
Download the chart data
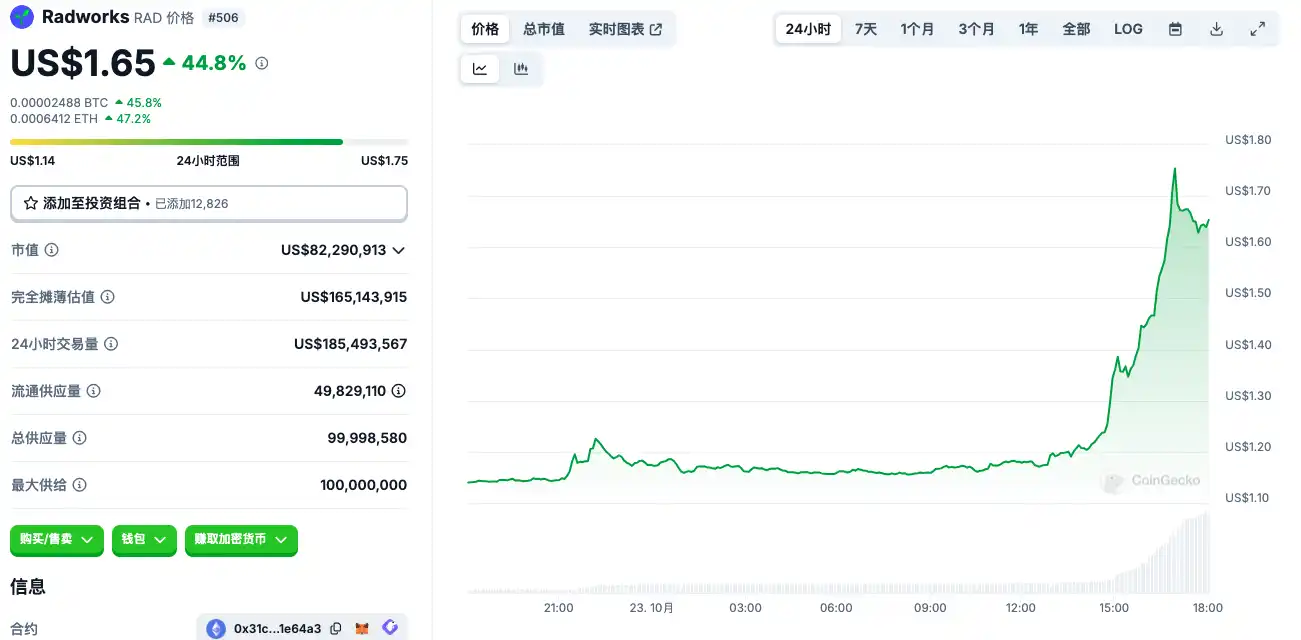(x=1216, y=29)
